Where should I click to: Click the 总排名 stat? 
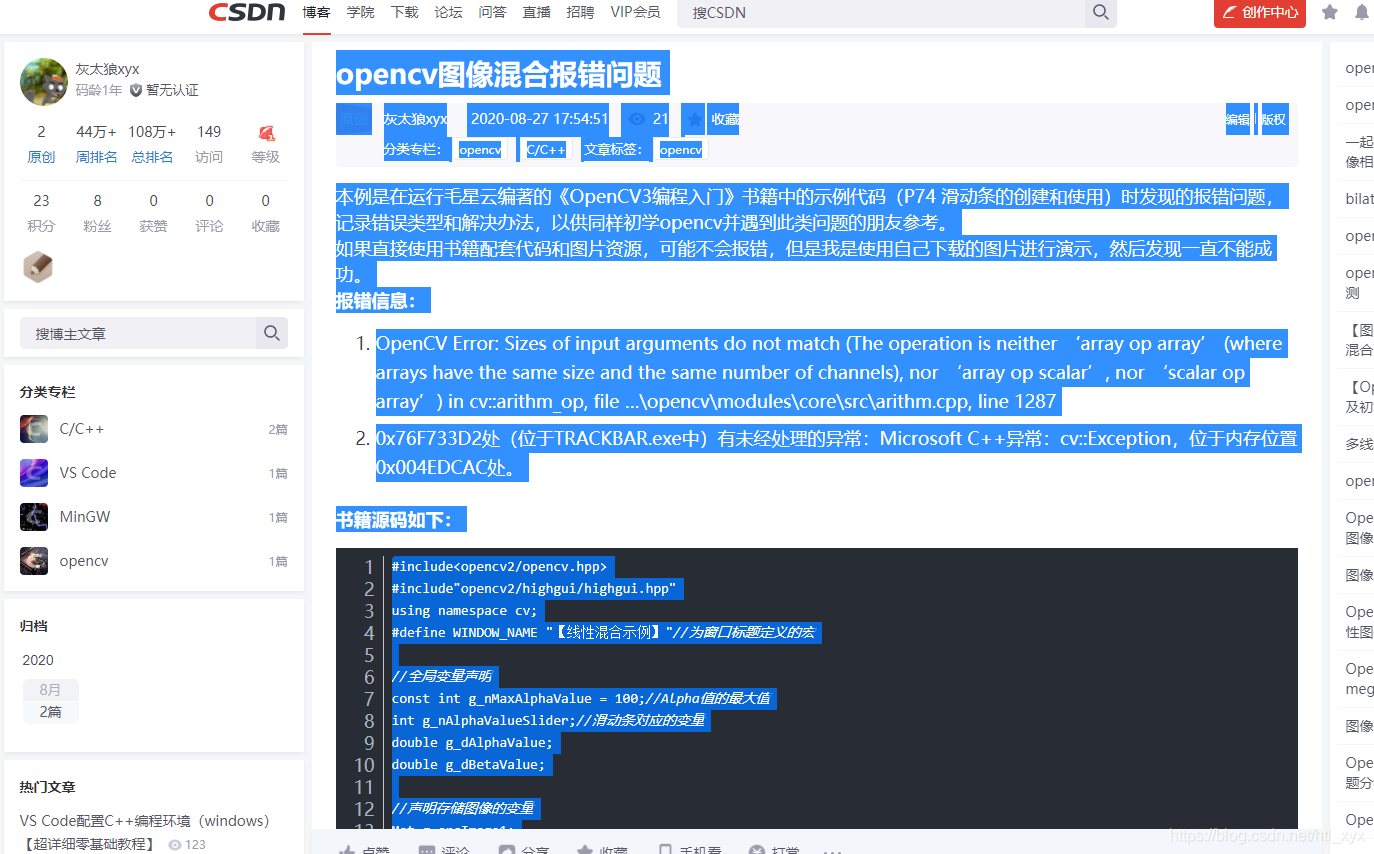pyautogui.click(x=153, y=144)
